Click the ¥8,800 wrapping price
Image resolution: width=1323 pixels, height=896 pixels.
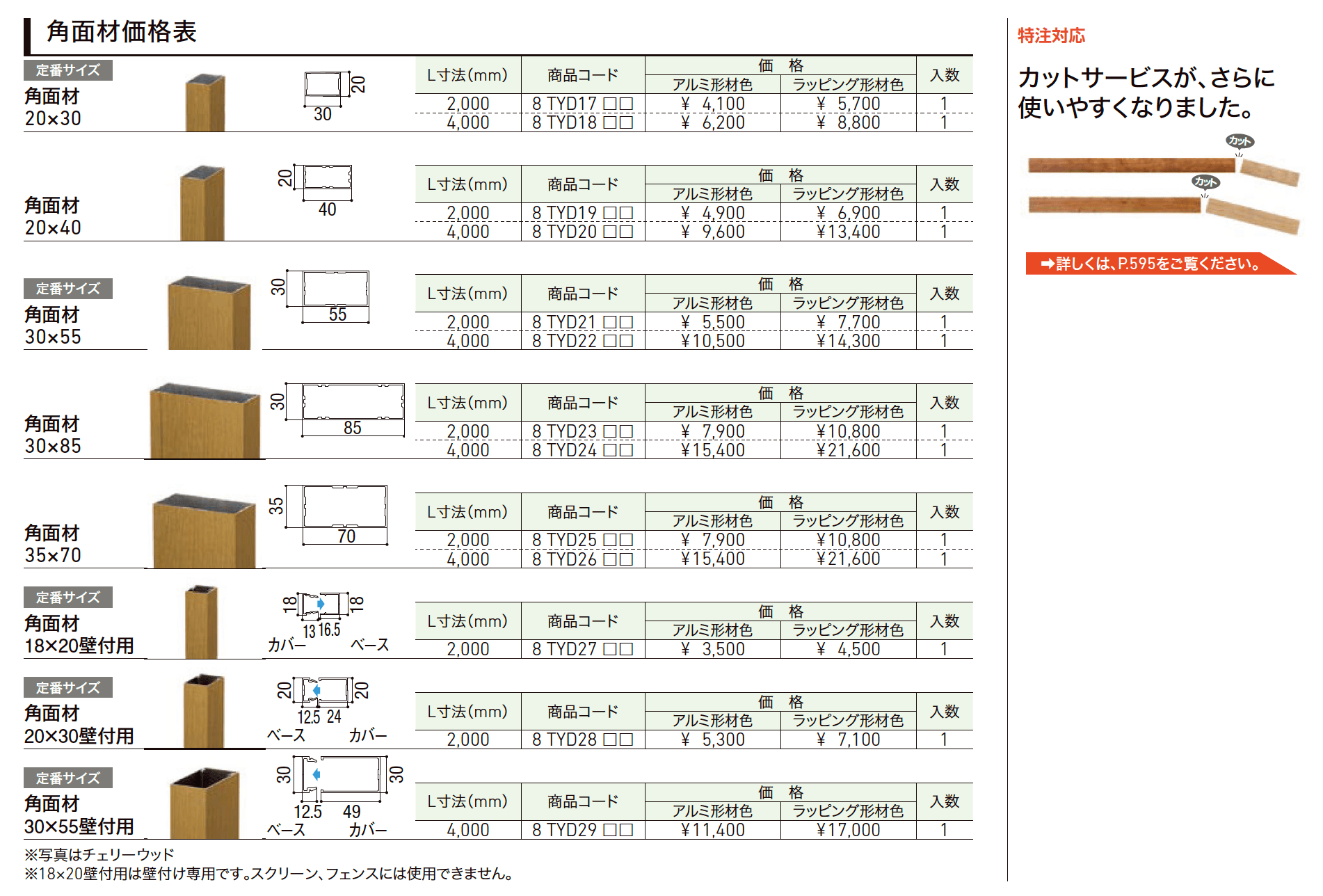(849, 122)
